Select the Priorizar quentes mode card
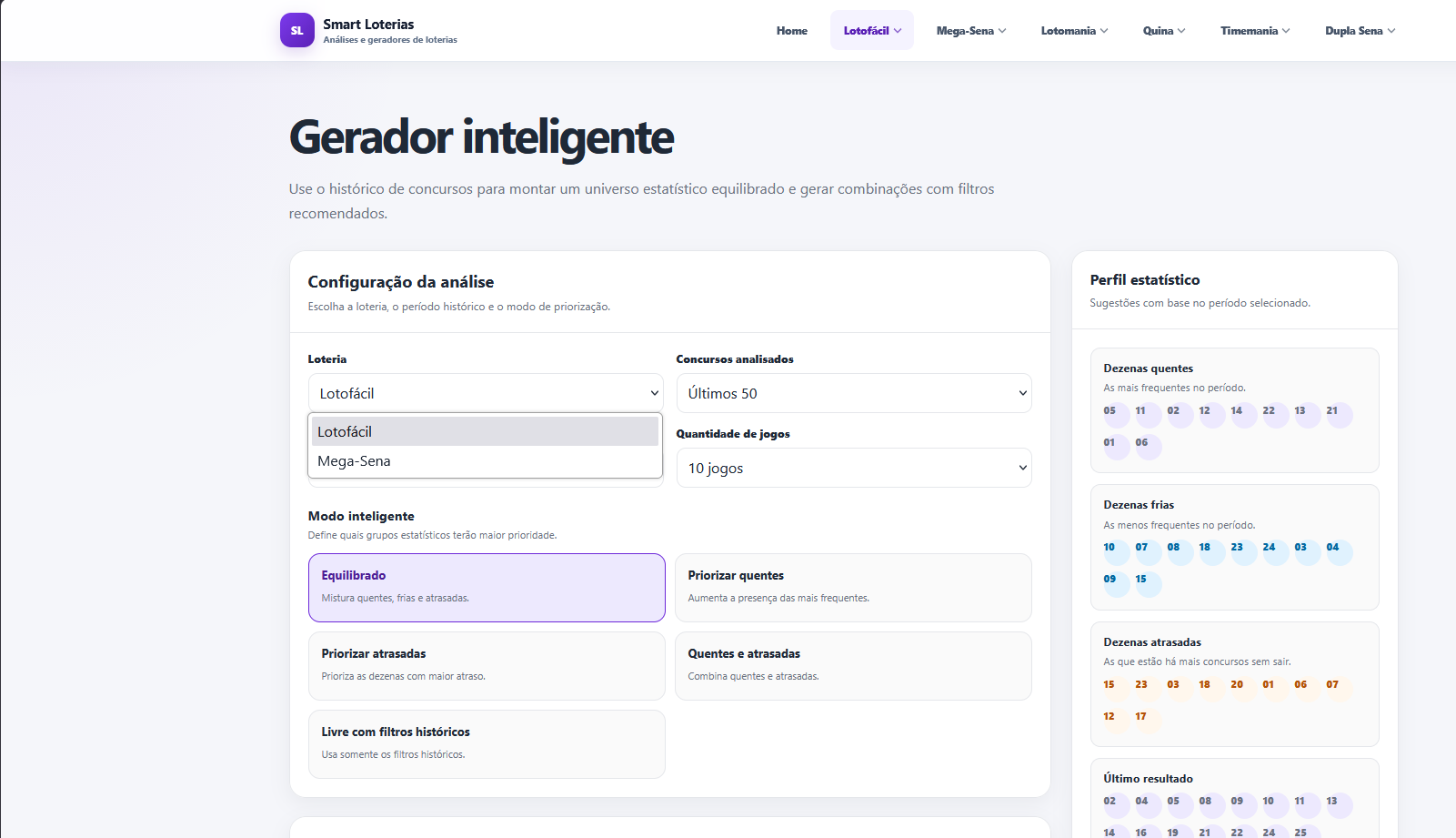This screenshot has width=1456, height=838. [853, 588]
